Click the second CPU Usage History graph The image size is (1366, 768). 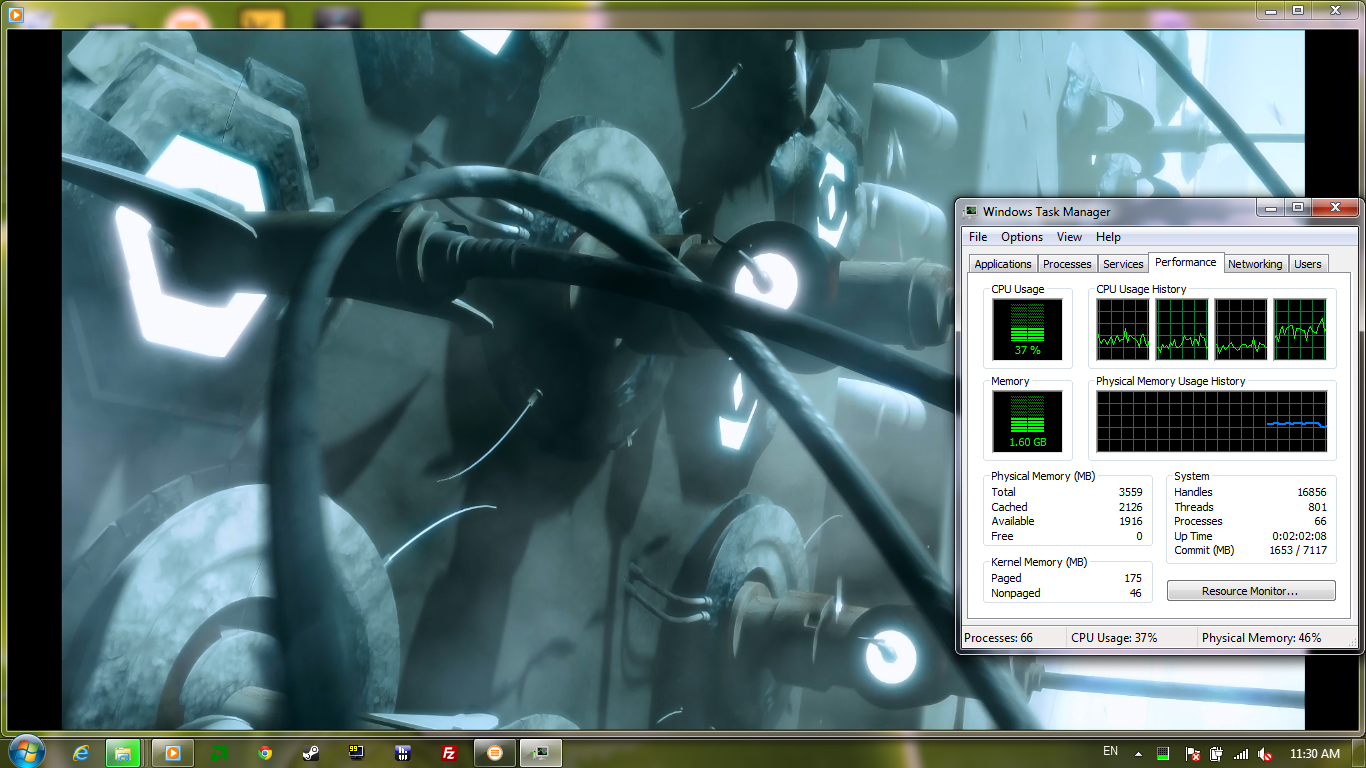[1182, 329]
